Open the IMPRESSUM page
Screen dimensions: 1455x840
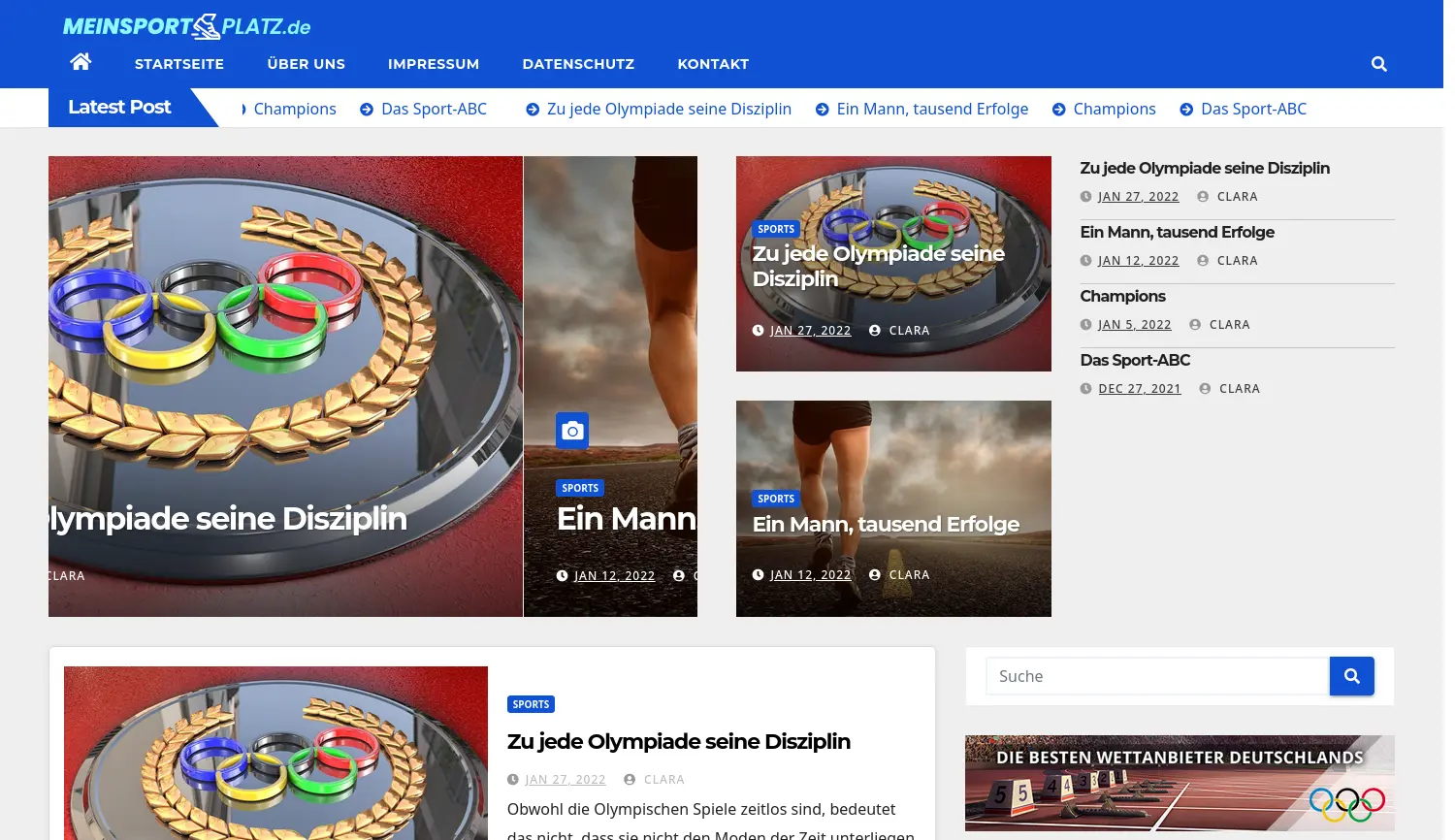click(x=434, y=64)
